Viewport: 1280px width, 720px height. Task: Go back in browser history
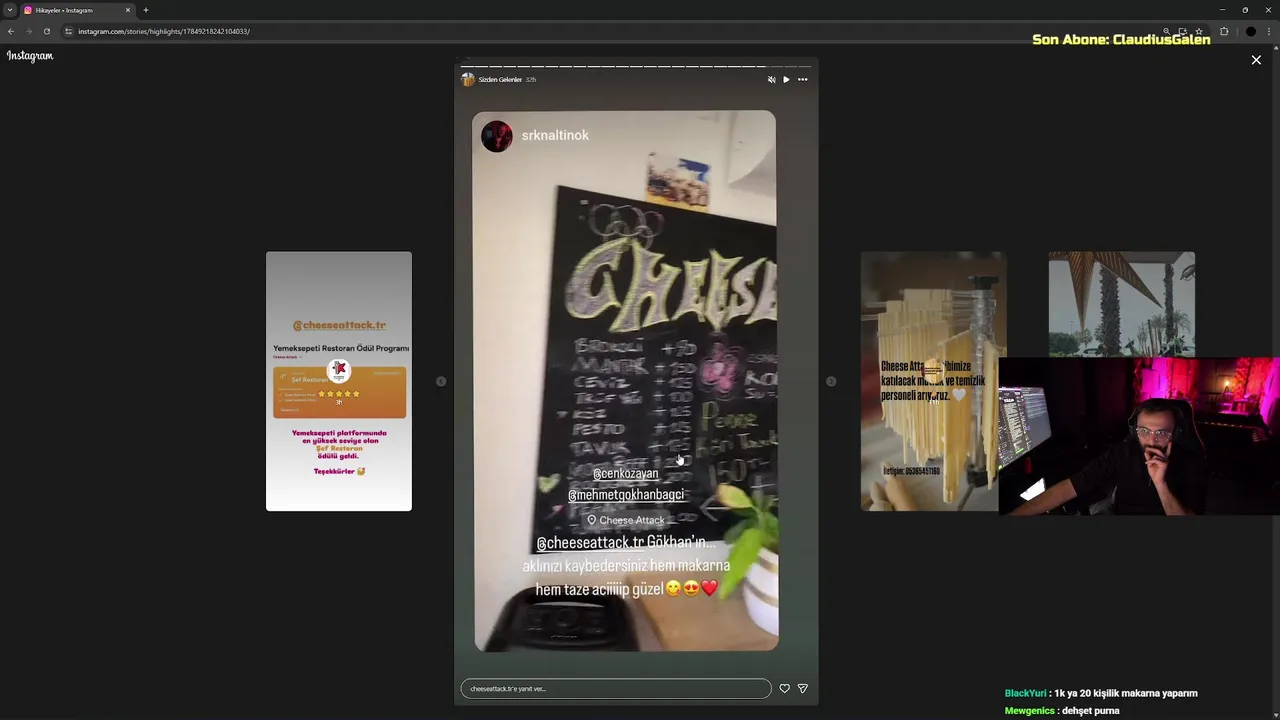click(x=11, y=31)
